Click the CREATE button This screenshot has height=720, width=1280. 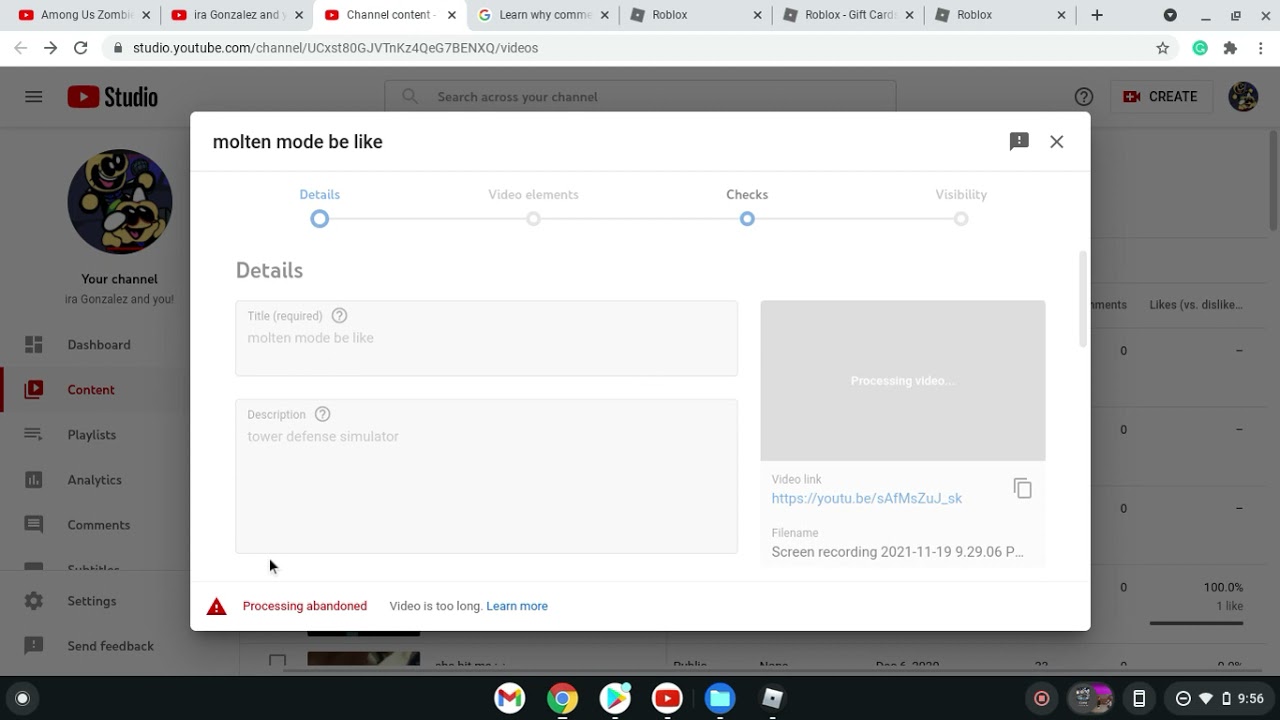coord(1160,97)
